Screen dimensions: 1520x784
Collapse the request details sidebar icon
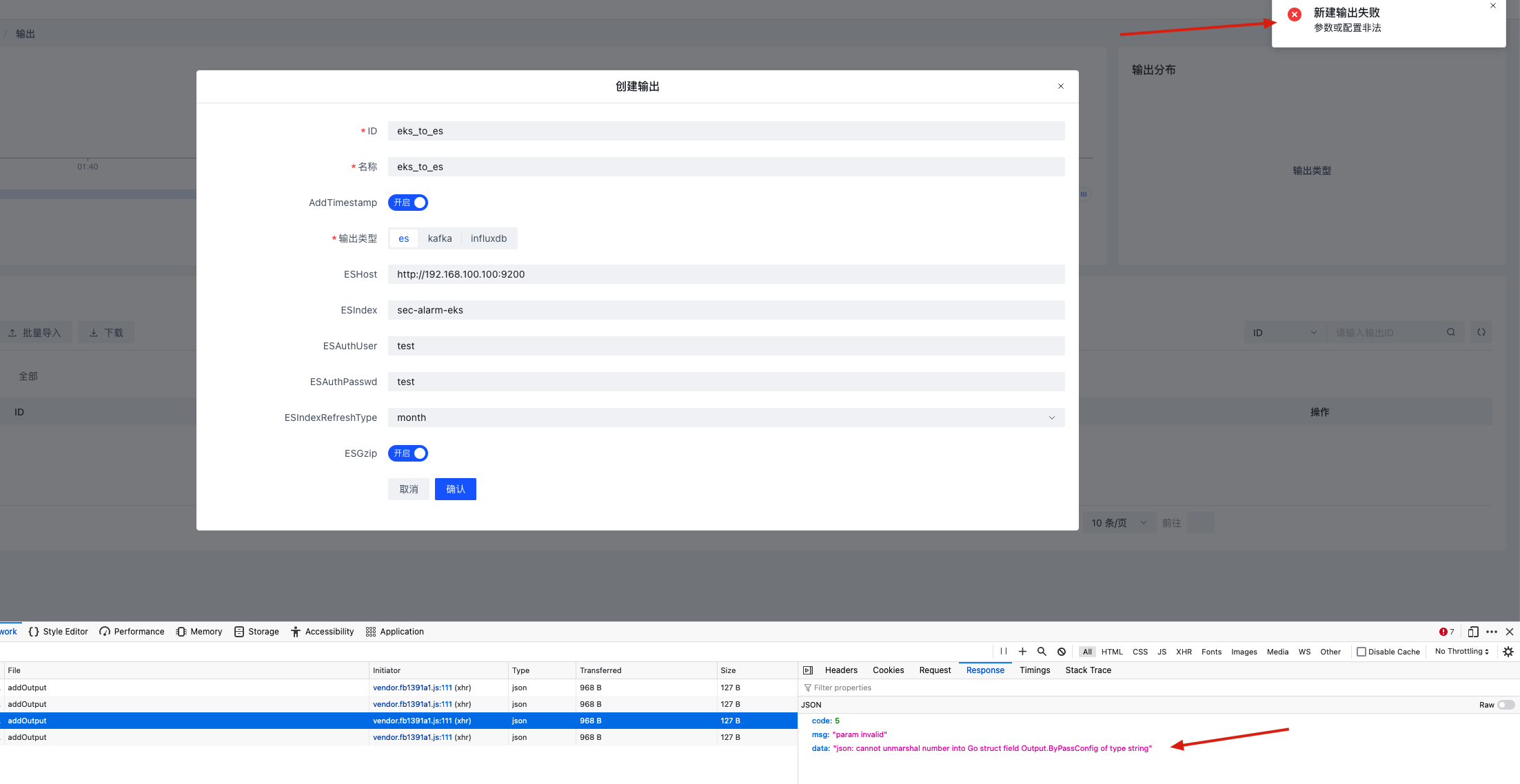pos(808,670)
